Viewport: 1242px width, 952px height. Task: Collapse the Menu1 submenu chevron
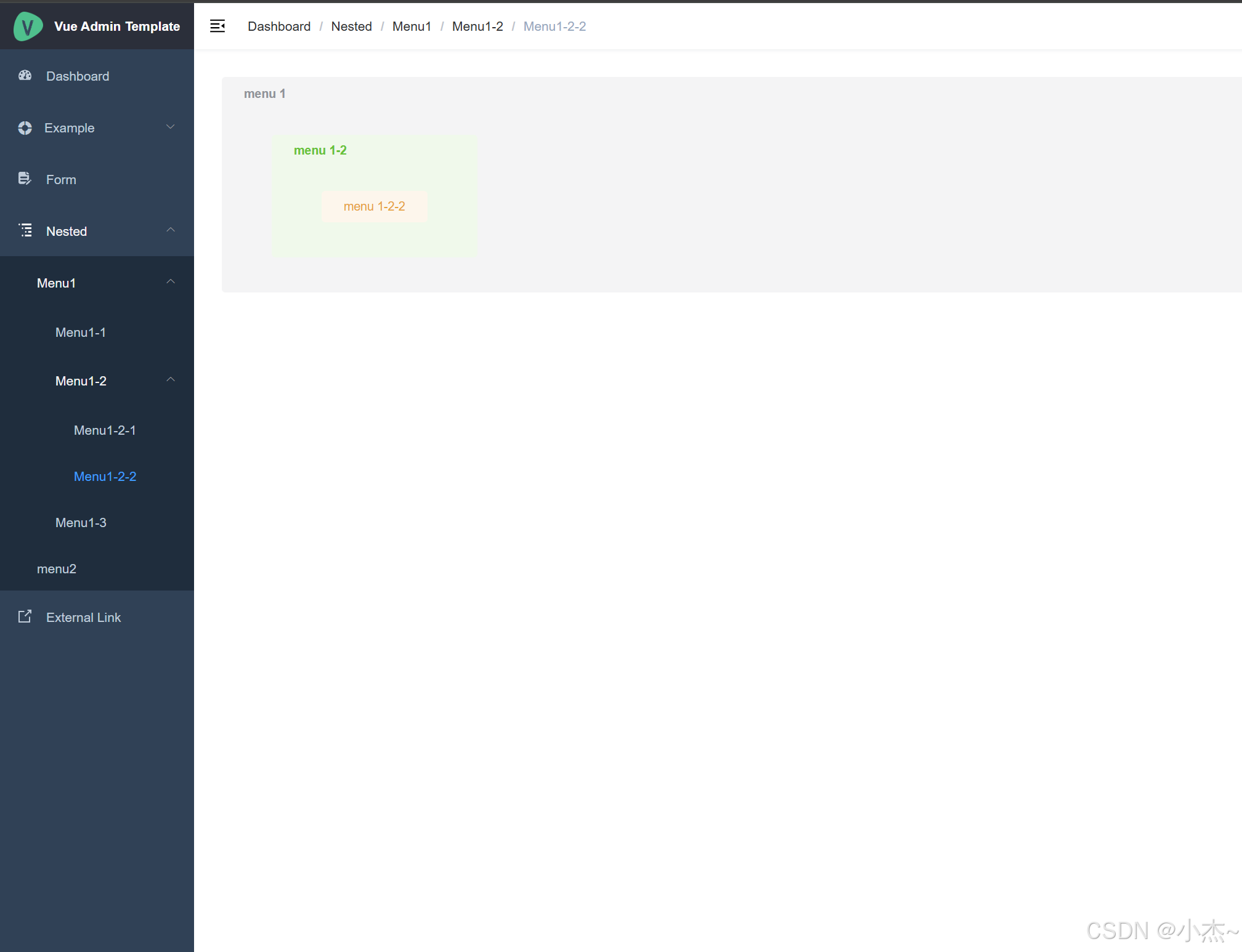click(171, 282)
